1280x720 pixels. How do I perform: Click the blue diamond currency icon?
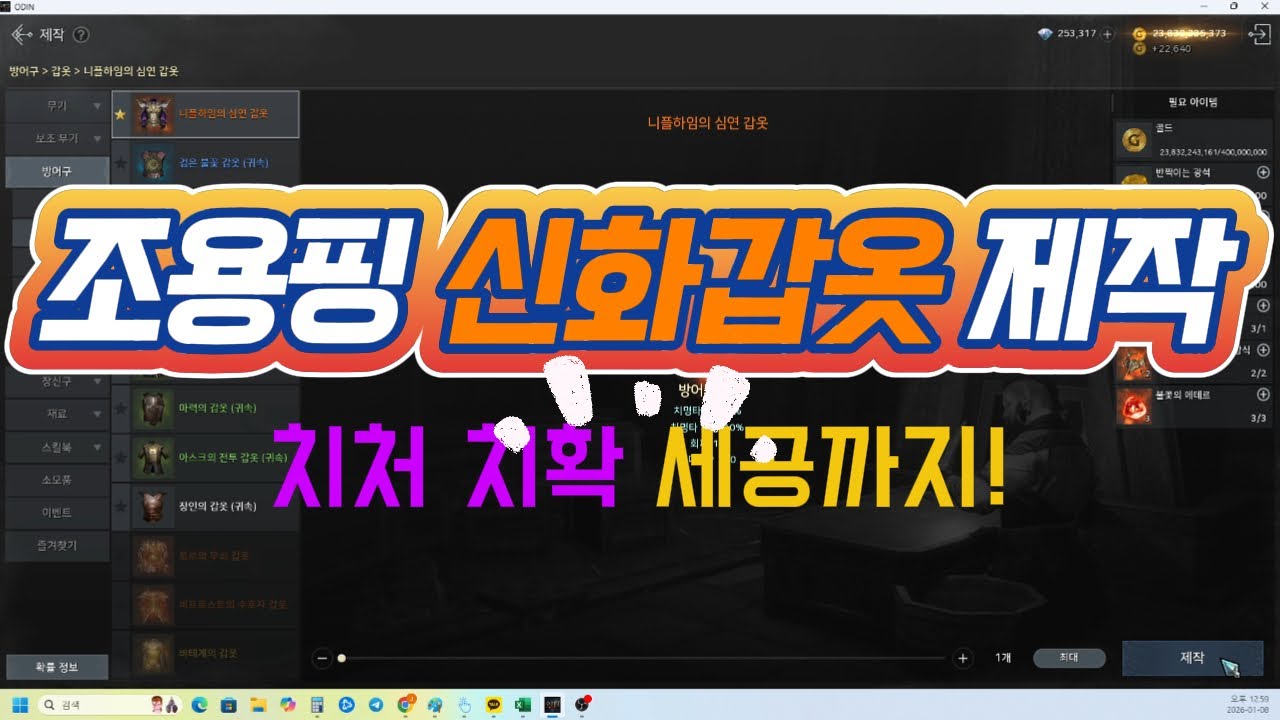coord(1045,34)
